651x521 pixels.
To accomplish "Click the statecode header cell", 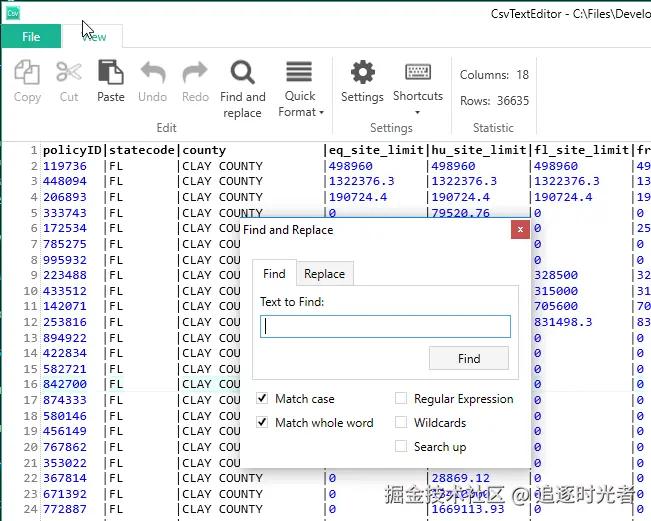I will pos(142,150).
